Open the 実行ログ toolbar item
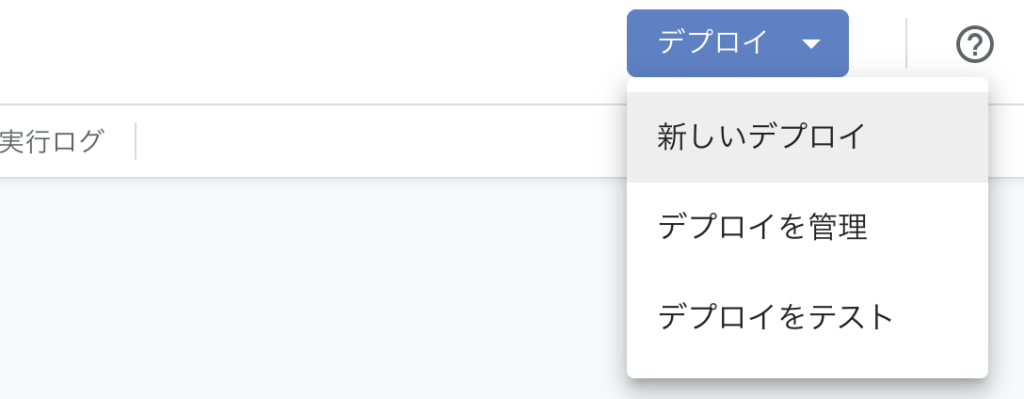The image size is (1024, 399). tap(52, 141)
